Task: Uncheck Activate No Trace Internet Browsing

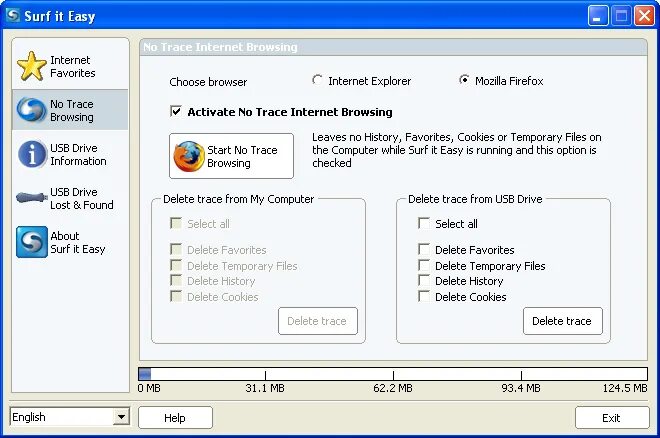Action: pos(176,111)
